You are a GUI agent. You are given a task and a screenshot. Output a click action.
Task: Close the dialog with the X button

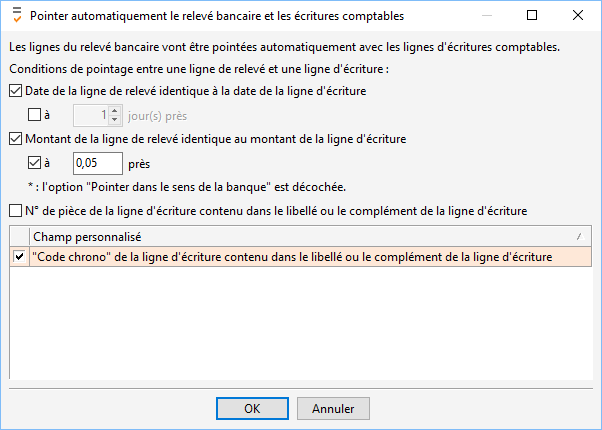pos(578,15)
